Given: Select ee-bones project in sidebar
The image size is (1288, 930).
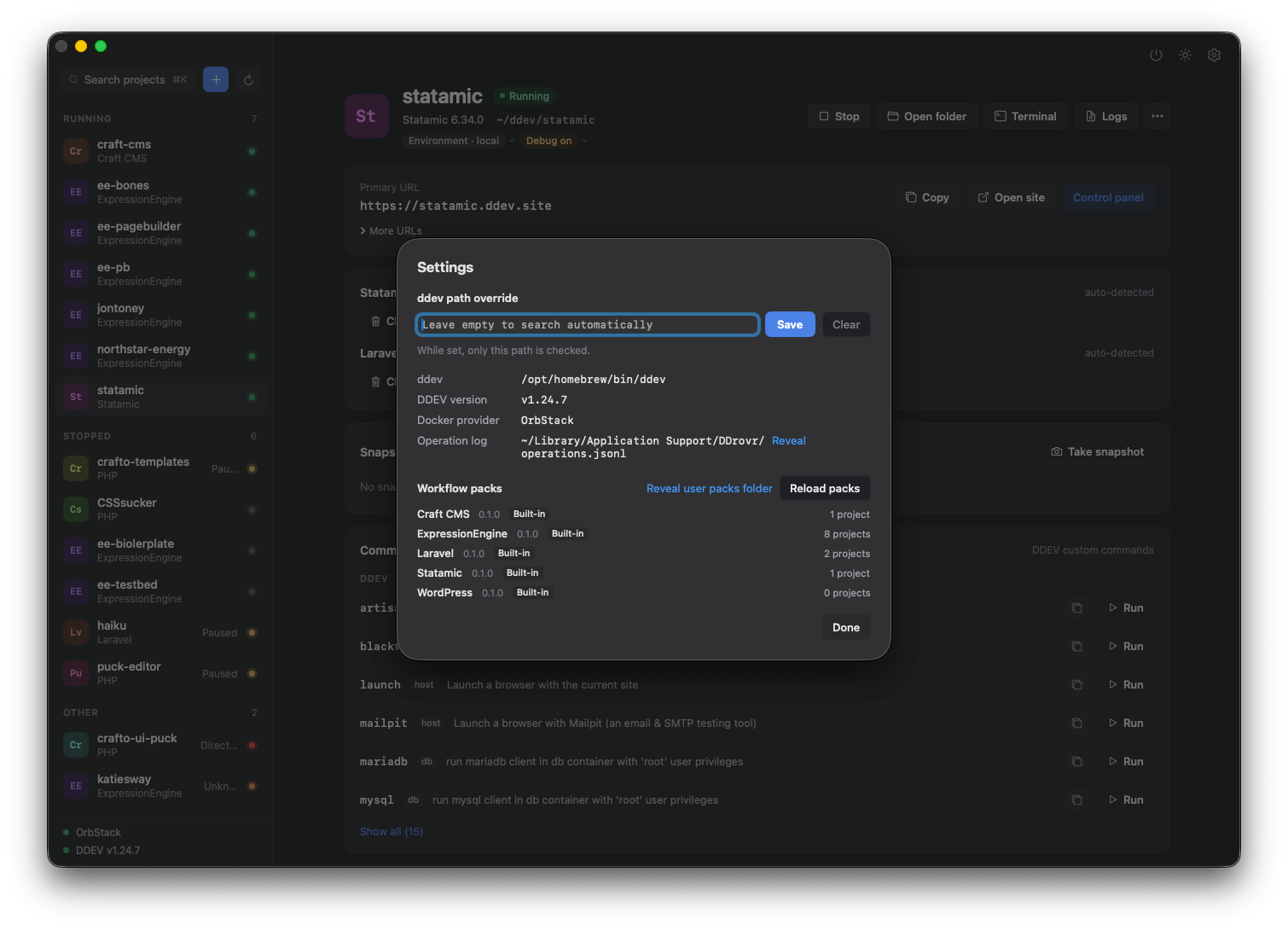Looking at the screenshot, I should 160,192.
